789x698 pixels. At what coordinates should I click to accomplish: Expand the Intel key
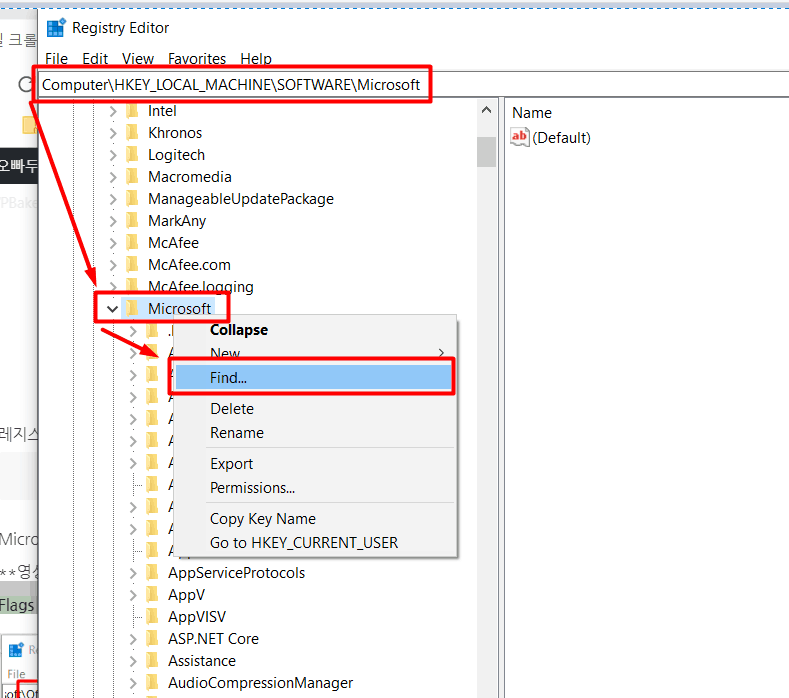[113, 111]
